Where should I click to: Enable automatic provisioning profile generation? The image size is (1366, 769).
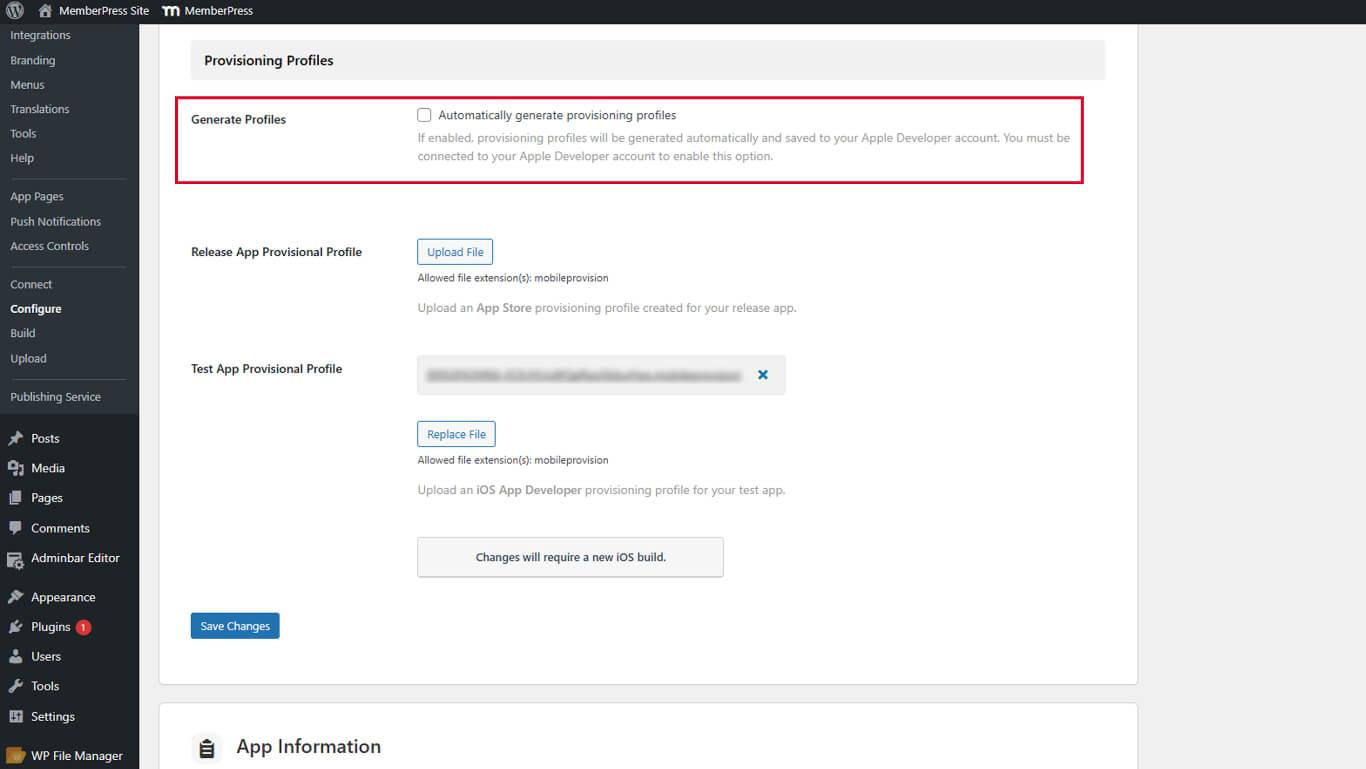[x=424, y=114]
